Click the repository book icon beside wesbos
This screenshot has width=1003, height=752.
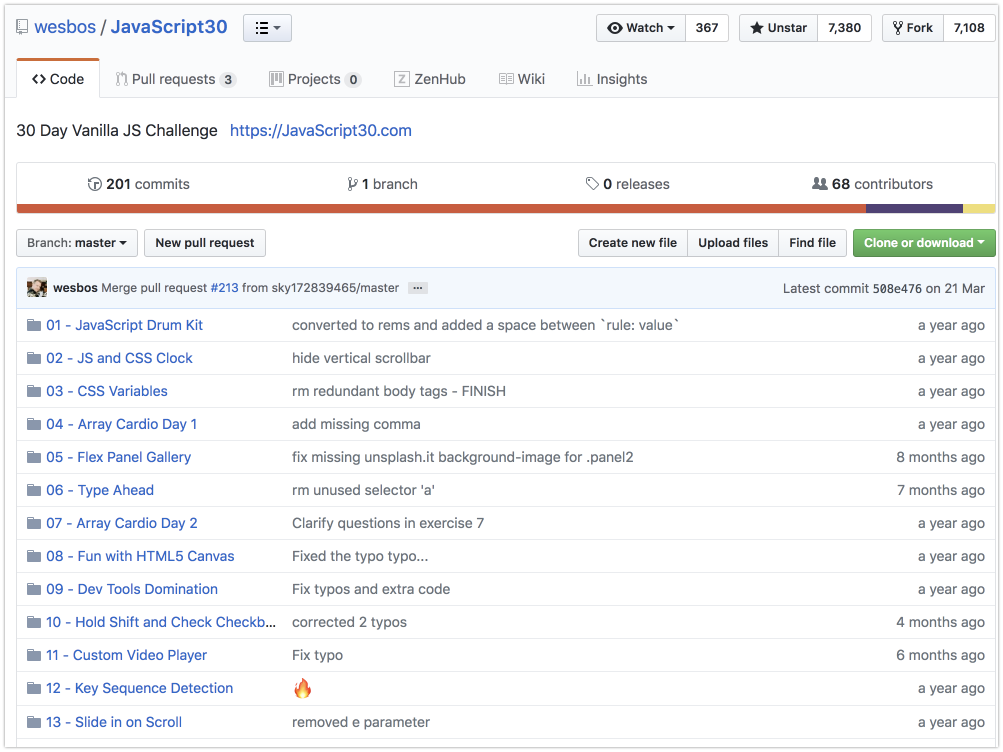[22, 27]
